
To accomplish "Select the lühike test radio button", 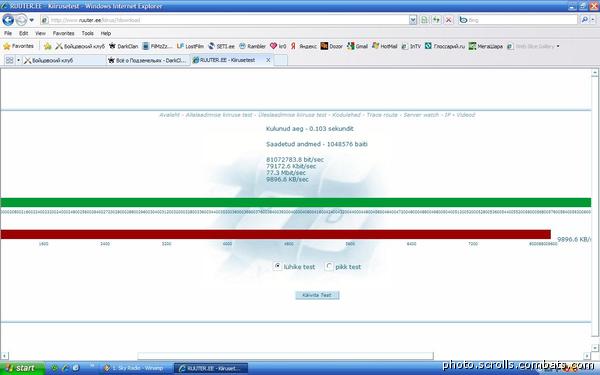I will [277, 266].
